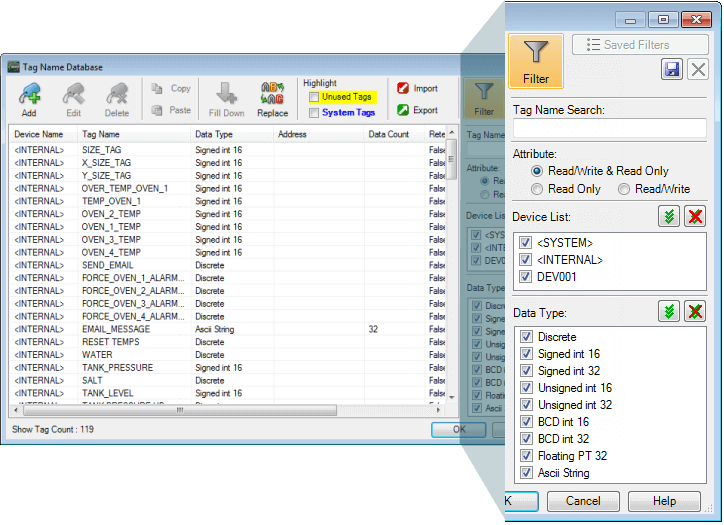Delete saved filter with X icon
Viewport: 724px width, 525px height.
tap(698, 70)
